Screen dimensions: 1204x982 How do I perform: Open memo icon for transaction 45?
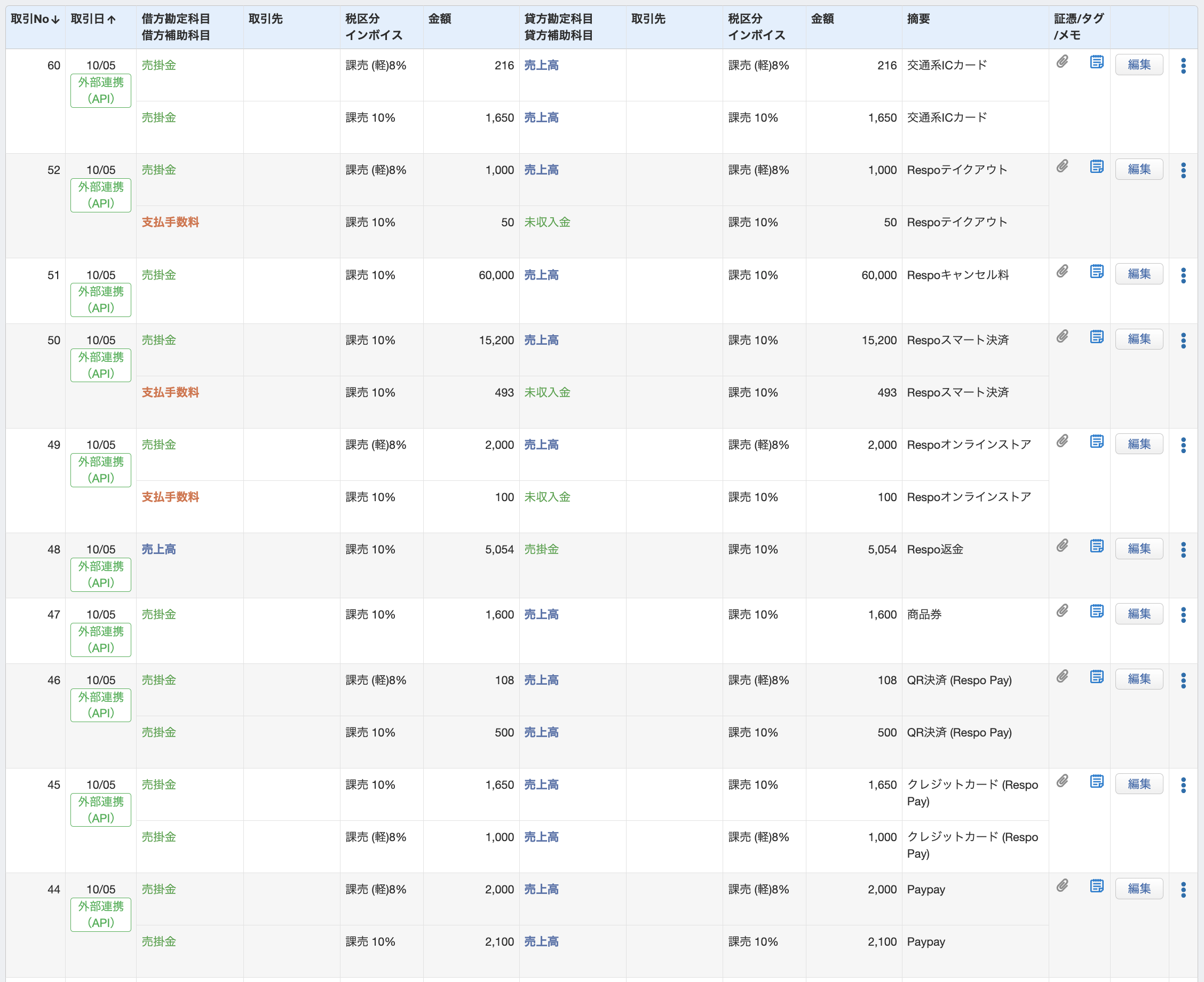(x=1097, y=781)
